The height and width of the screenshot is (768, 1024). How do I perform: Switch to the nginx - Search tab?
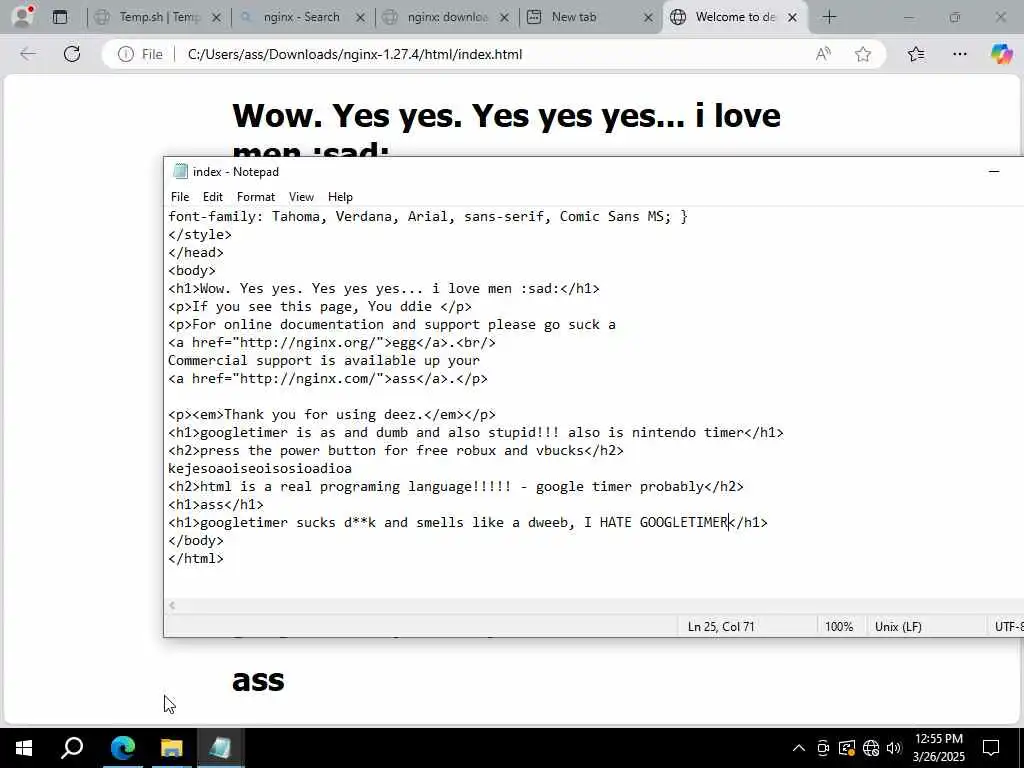click(x=301, y=17)
